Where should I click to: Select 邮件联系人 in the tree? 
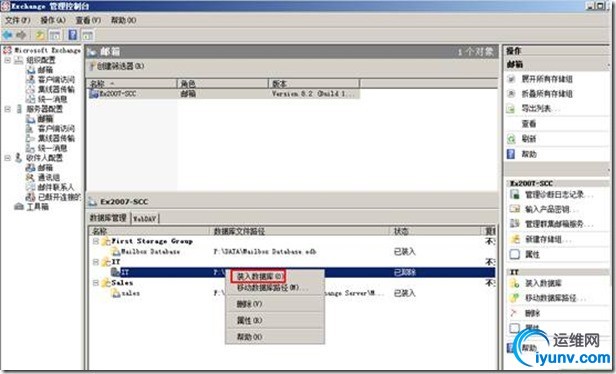[x=56, y=187]
